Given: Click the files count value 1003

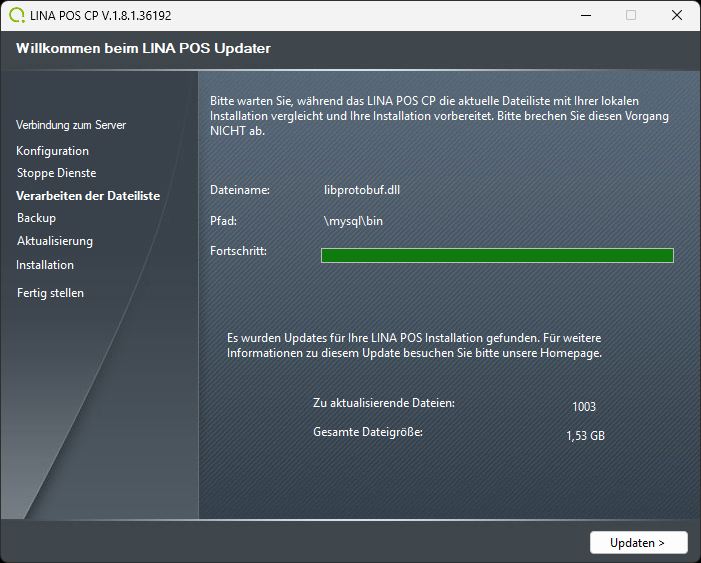Looking at the screenshot, I should click(x=584, y=406).
